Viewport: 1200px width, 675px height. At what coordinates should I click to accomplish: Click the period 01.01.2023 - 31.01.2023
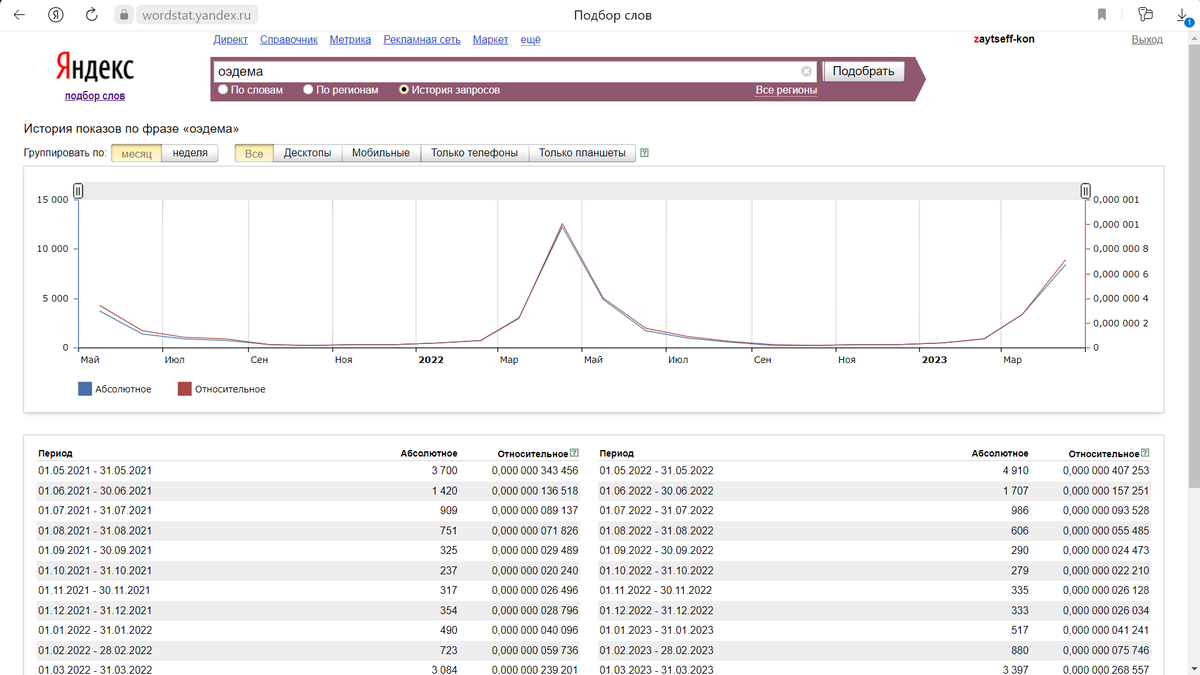(x=657, y=630)
